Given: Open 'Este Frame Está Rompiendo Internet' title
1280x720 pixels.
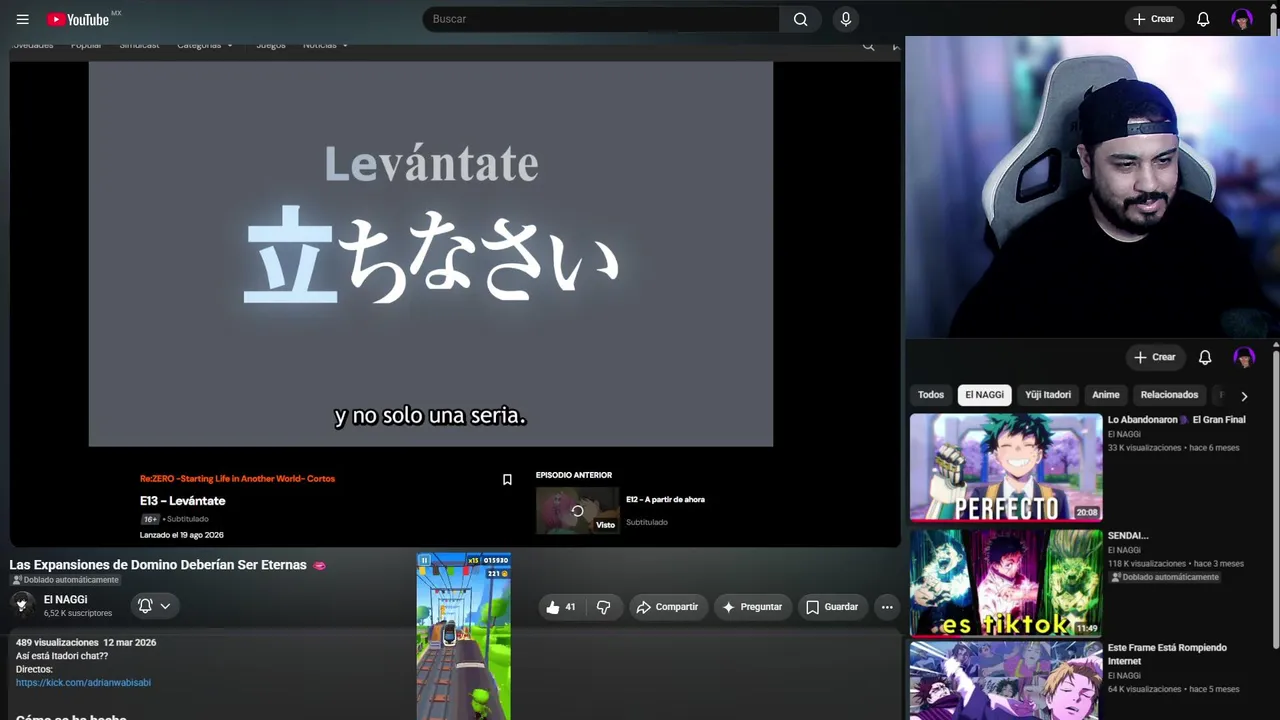Looking at the screenshot, I should click(x=1167, y=654).
